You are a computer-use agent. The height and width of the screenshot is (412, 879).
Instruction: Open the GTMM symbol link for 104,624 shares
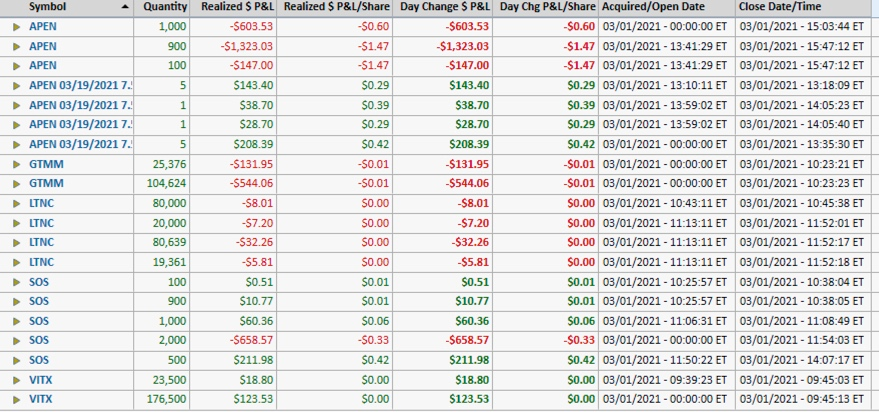(x=46, y=183)
